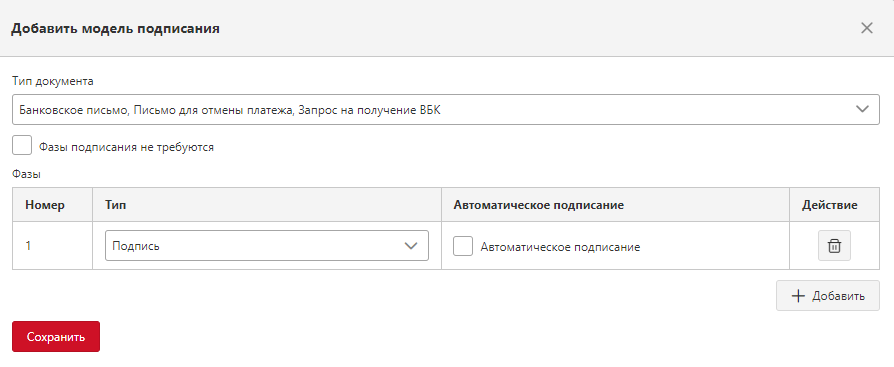The image size is (894, 367).
Task: Delete phase 1 with trash icon
Action: point(834,246)
